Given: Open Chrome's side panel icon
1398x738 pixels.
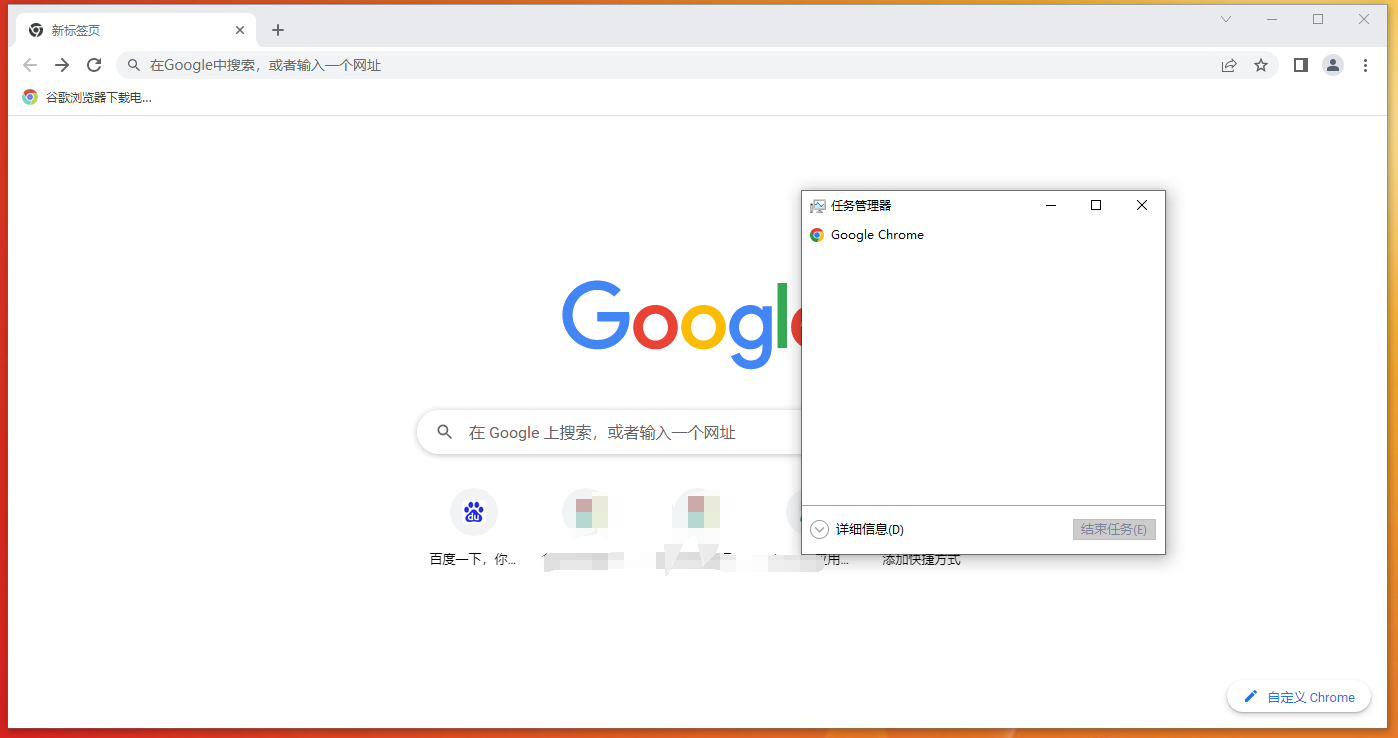Looking at the screenshot, I should tap(1300, 65).
